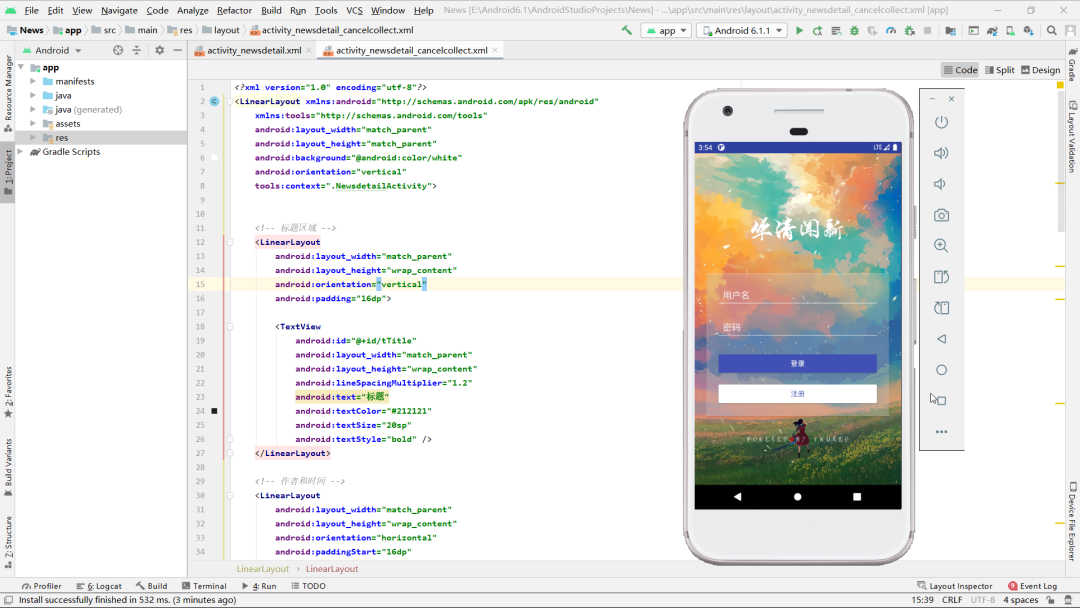
Task: Click the Debug app bug icon
Action: 854,30
